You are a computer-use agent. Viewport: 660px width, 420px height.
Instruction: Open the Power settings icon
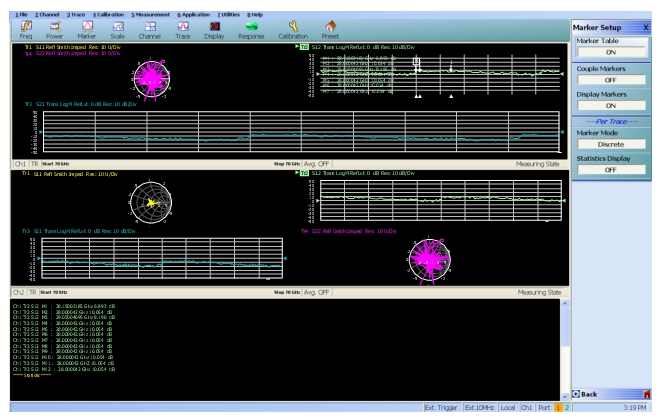point(55,30)
